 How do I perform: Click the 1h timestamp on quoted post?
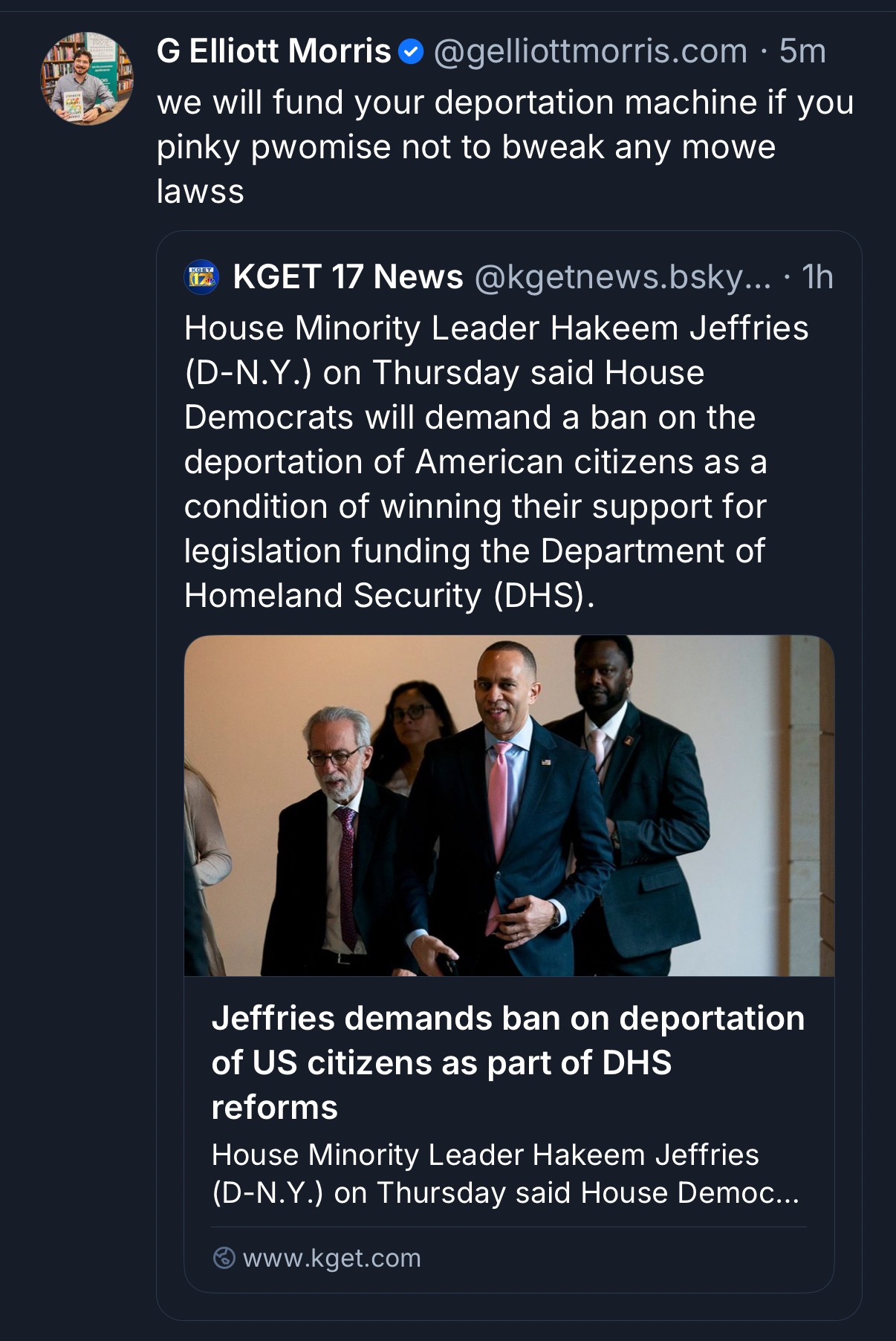[817, 277]
